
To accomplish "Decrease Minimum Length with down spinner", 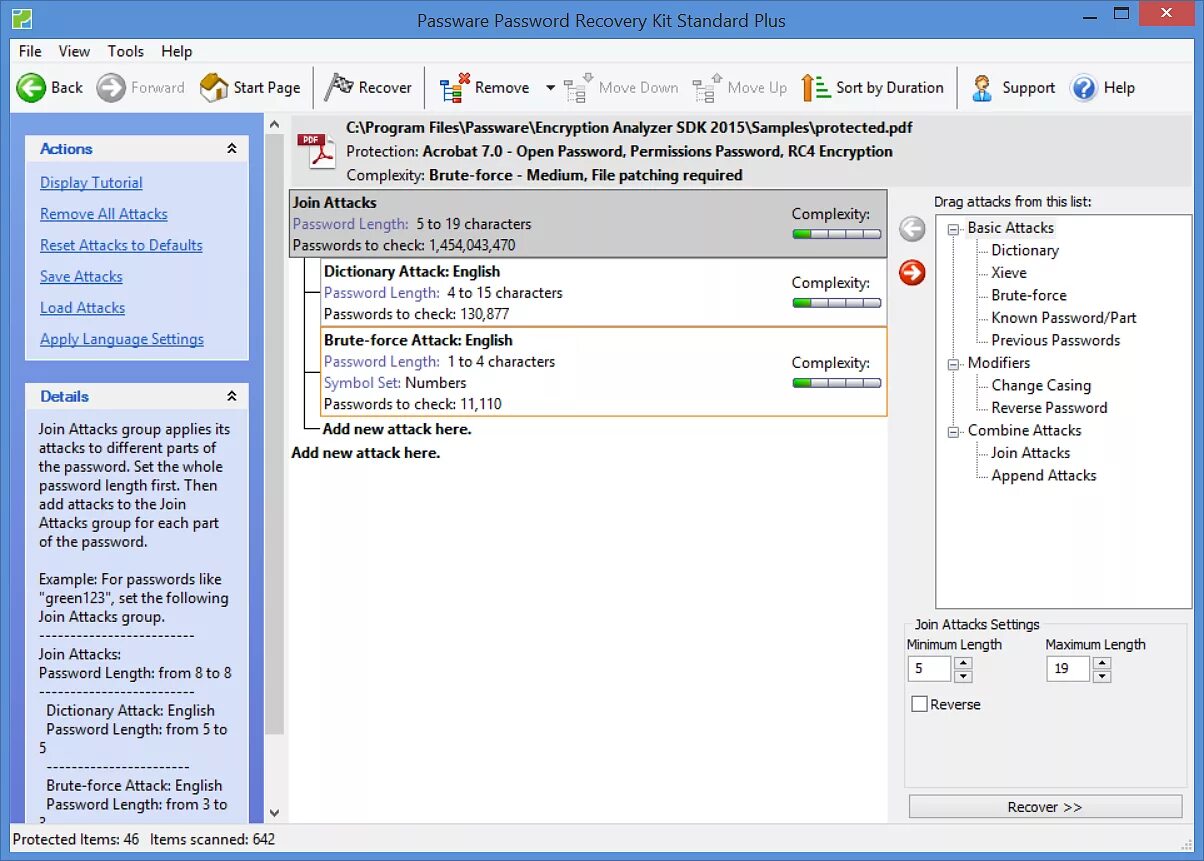I will point(963,676).
